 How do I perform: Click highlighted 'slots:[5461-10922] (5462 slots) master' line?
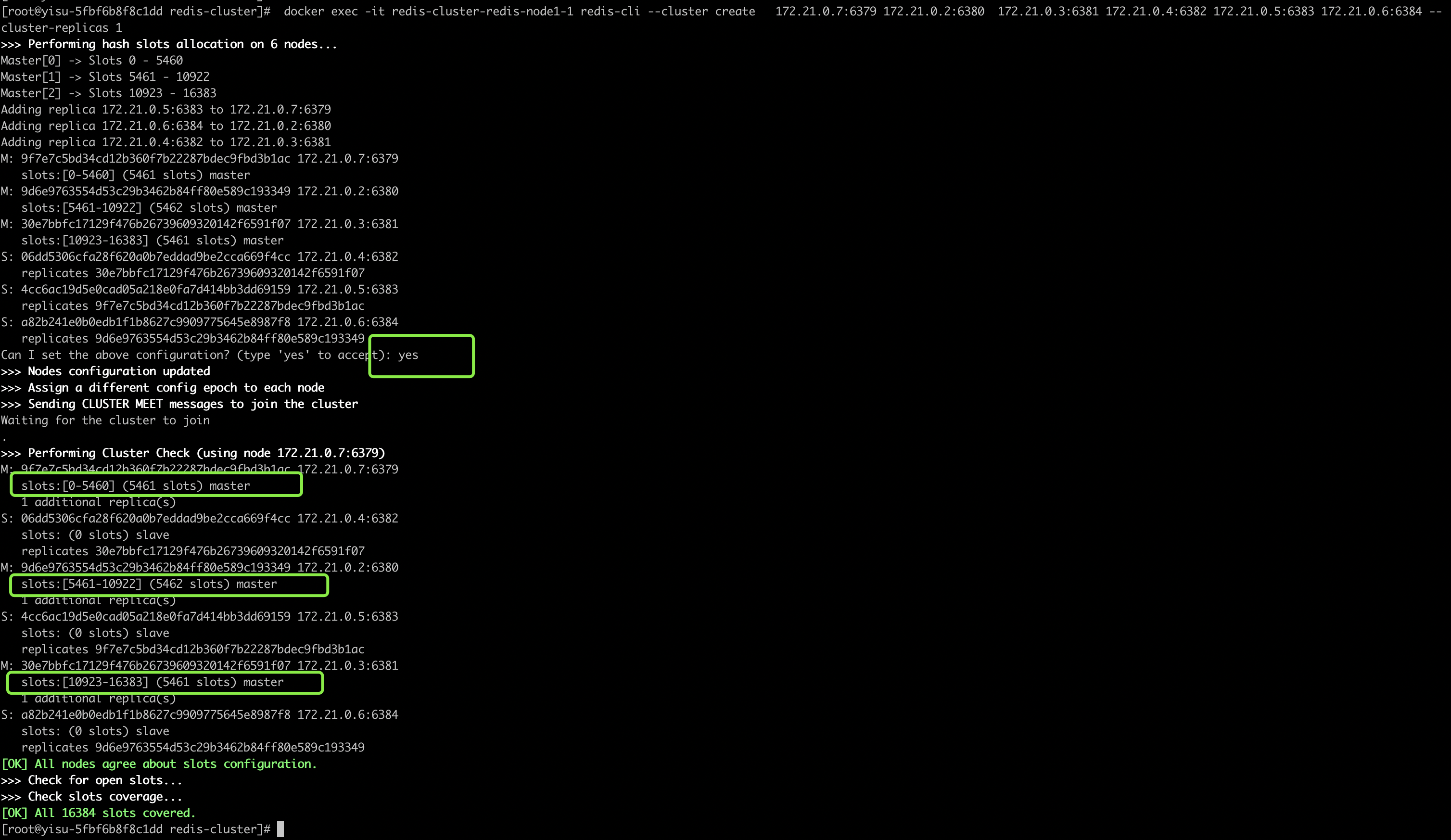149,584
